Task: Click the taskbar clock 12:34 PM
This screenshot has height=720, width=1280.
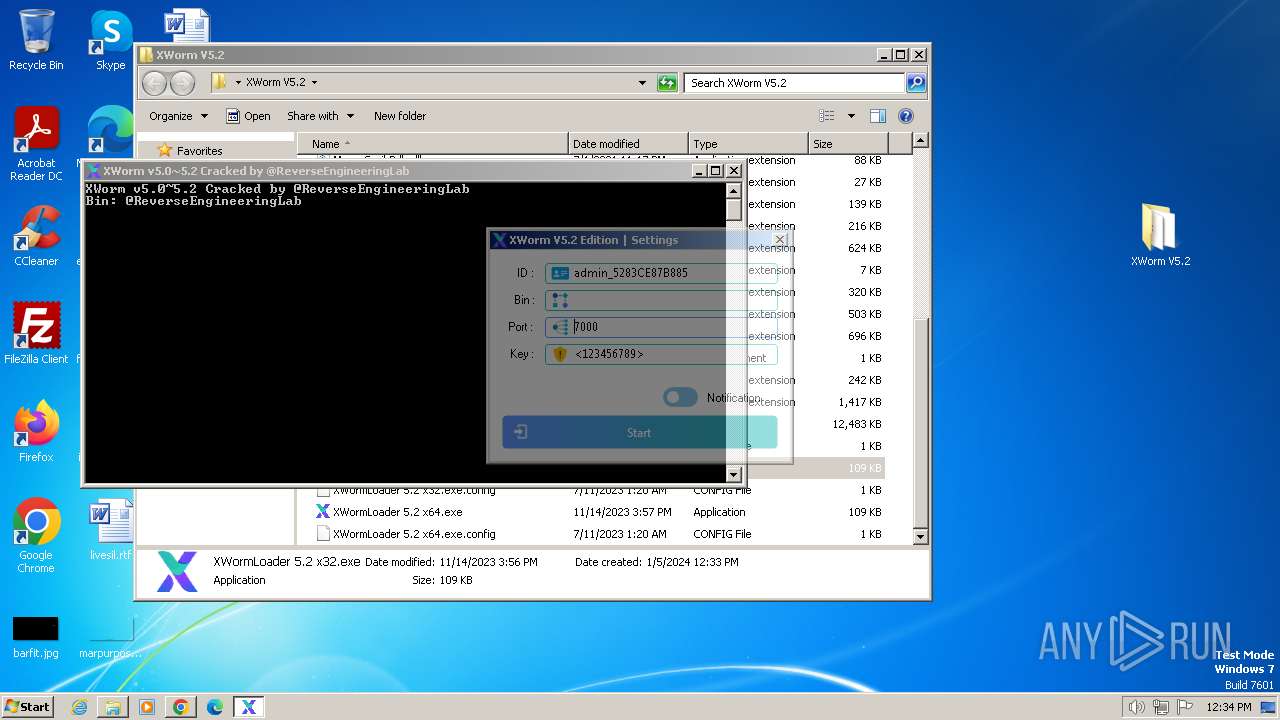Action: (1228, 707)
